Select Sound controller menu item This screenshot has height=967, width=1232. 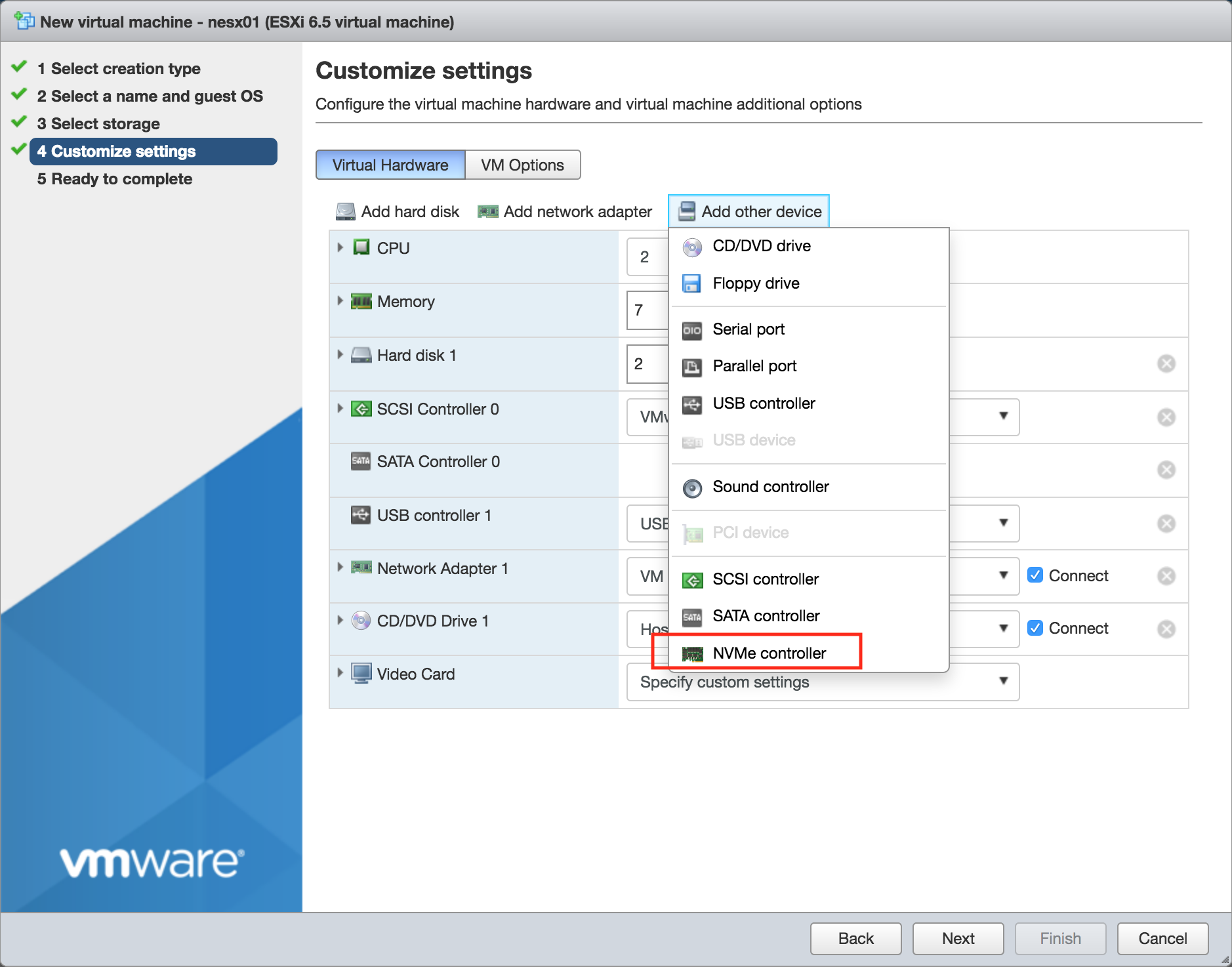[808, 487]
